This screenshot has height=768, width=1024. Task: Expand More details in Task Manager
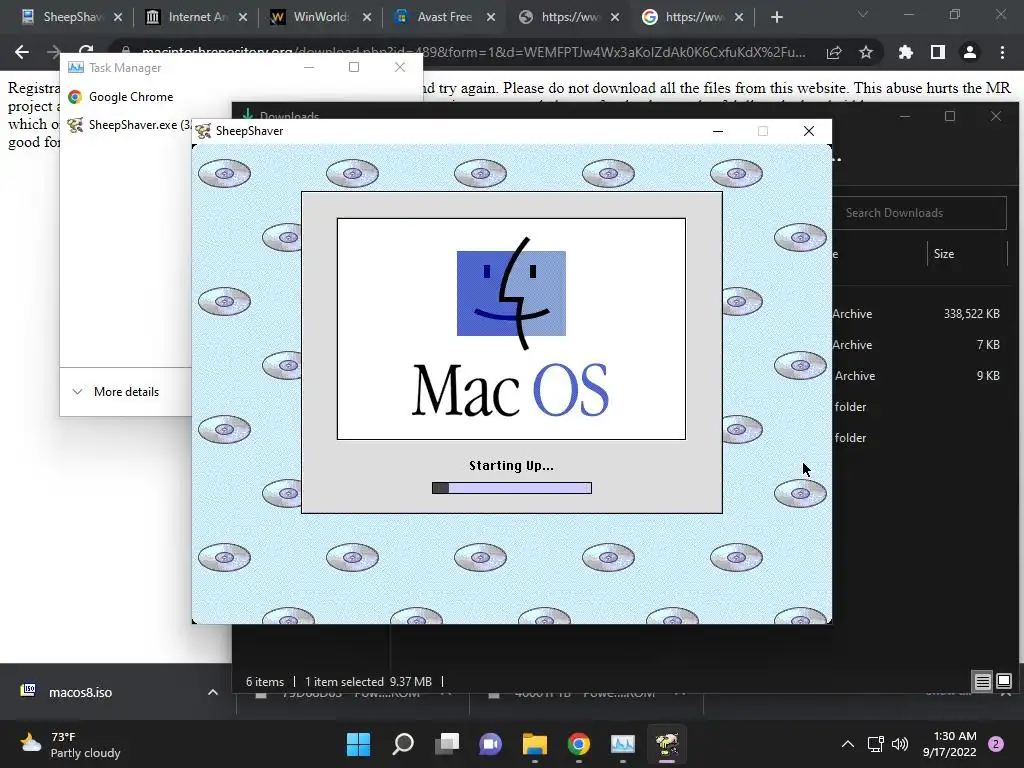tap(116, 392)
